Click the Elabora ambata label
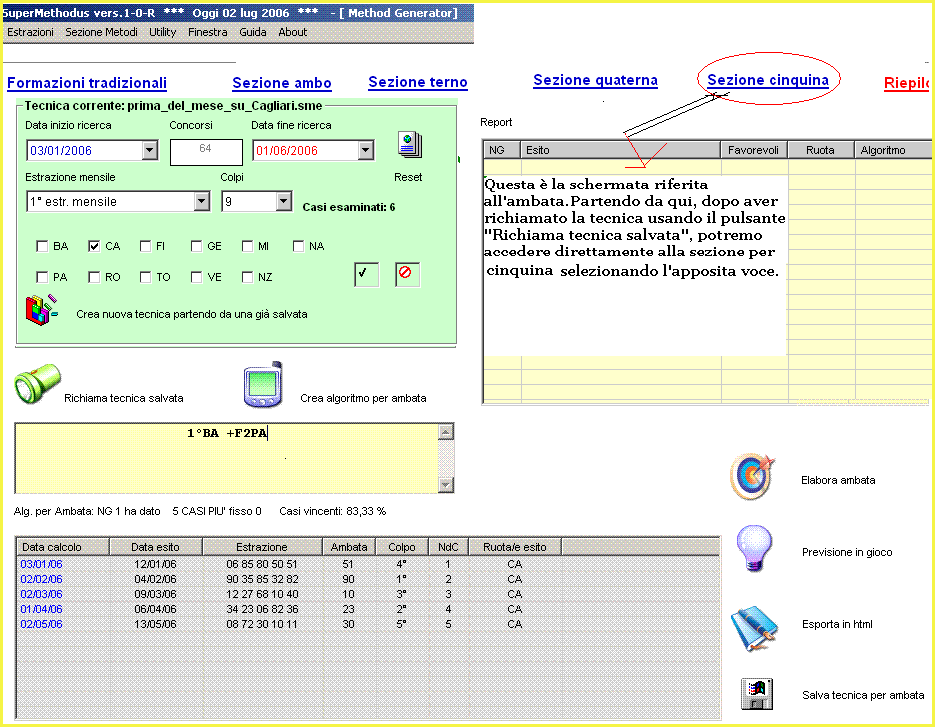Viewport: 935px width, 727px height. pos(838,480)
